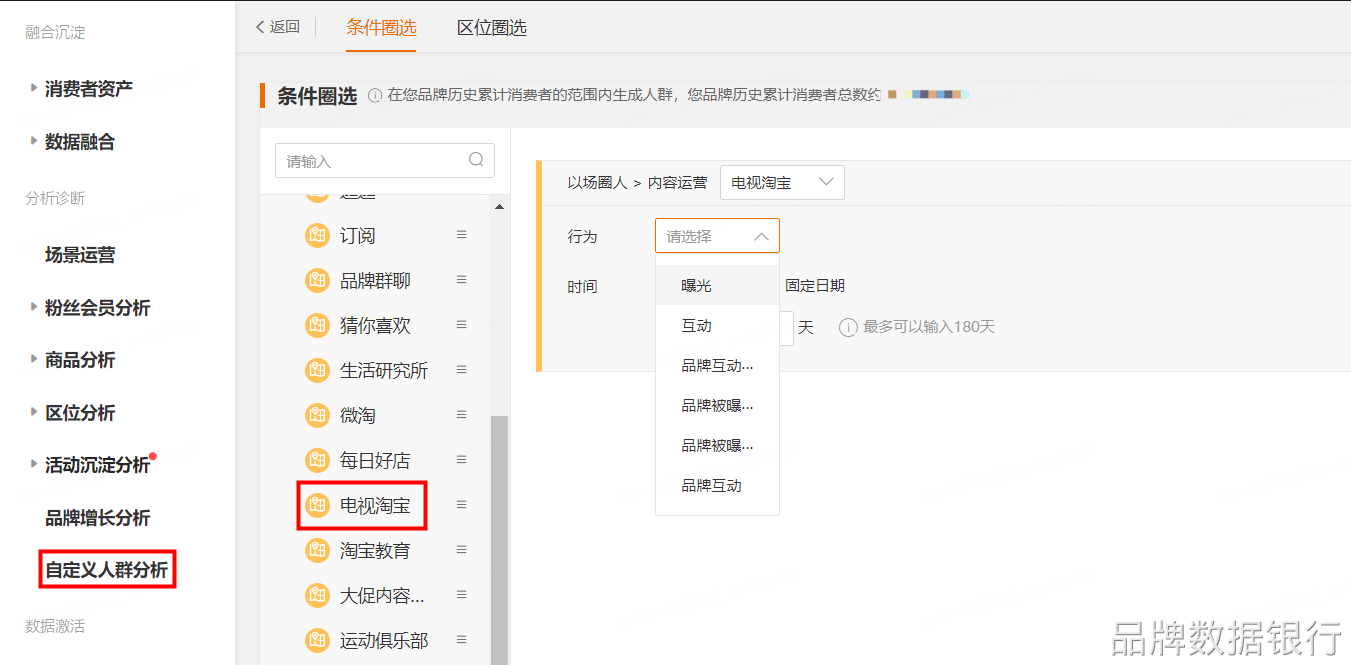Click the drag handle icon for 生活研究所
This screenshot has width=1351, height=665.
462,370
